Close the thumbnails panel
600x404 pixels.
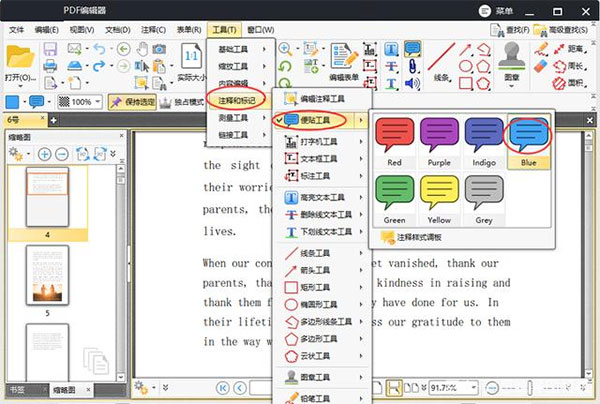[121, 135]
